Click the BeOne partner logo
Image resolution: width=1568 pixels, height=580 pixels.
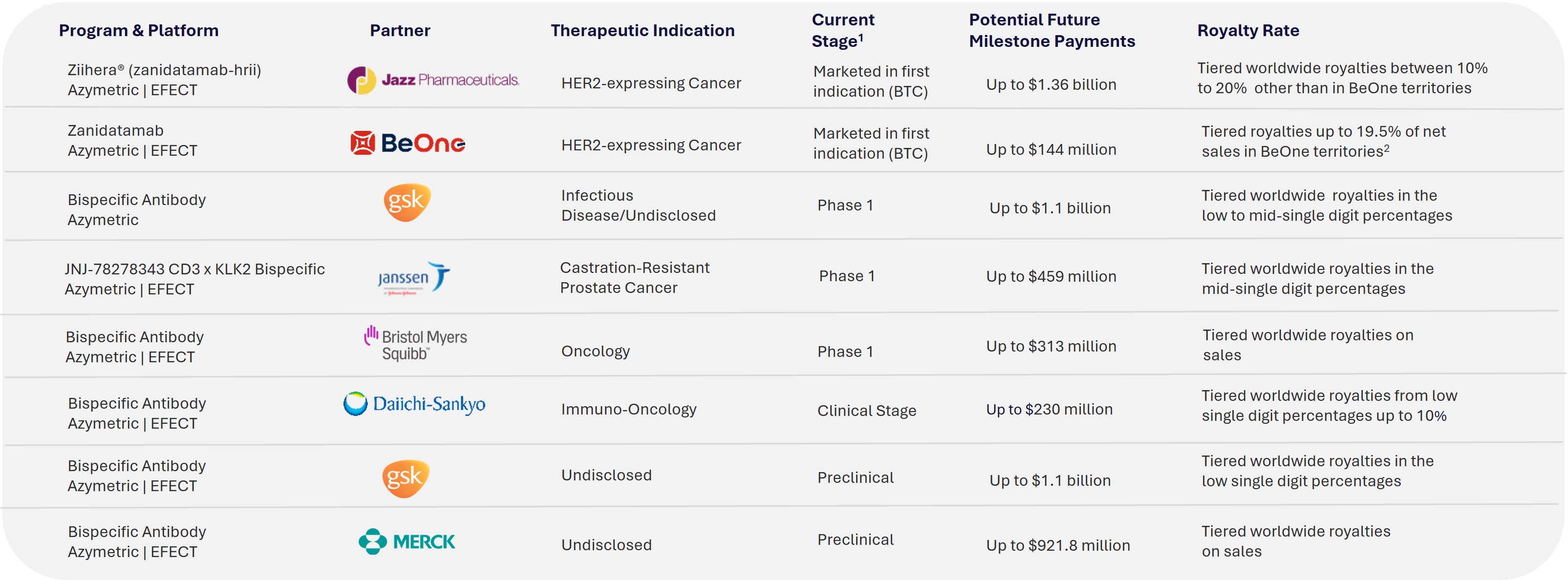click(408, 143)
